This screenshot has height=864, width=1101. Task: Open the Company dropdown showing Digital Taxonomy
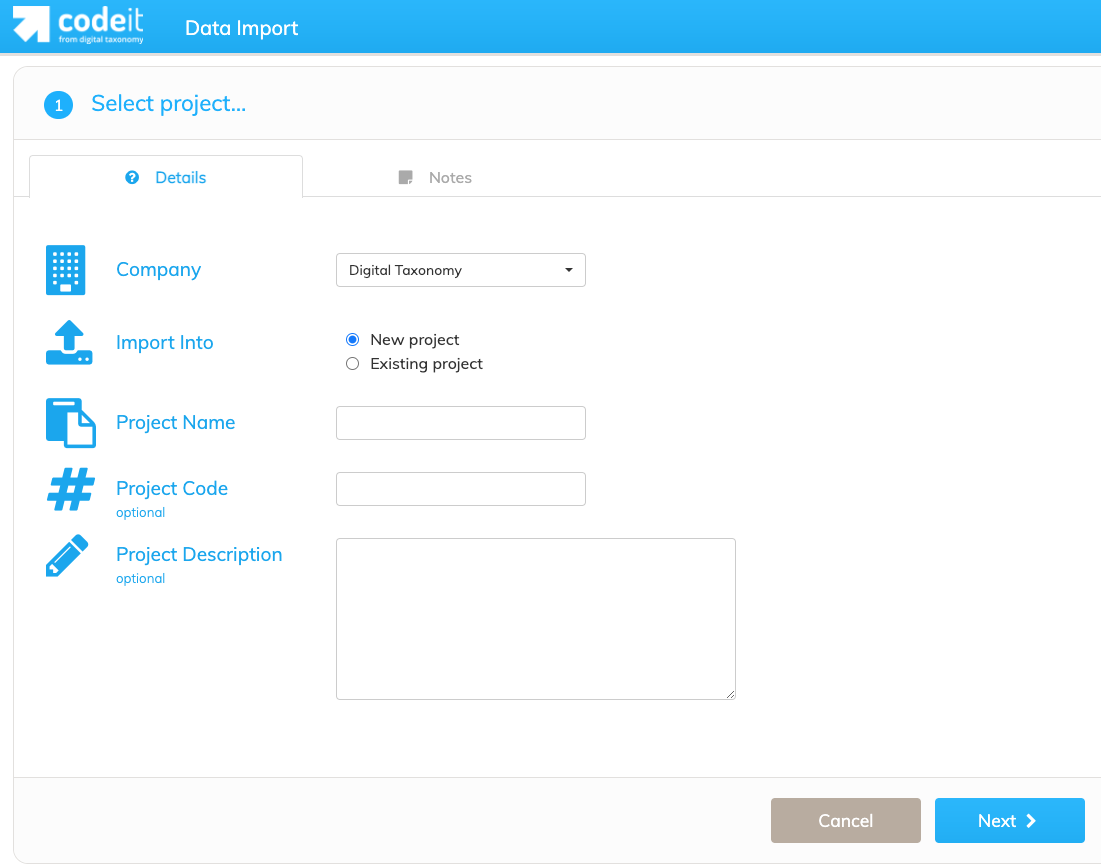click(x=461, y=270)
